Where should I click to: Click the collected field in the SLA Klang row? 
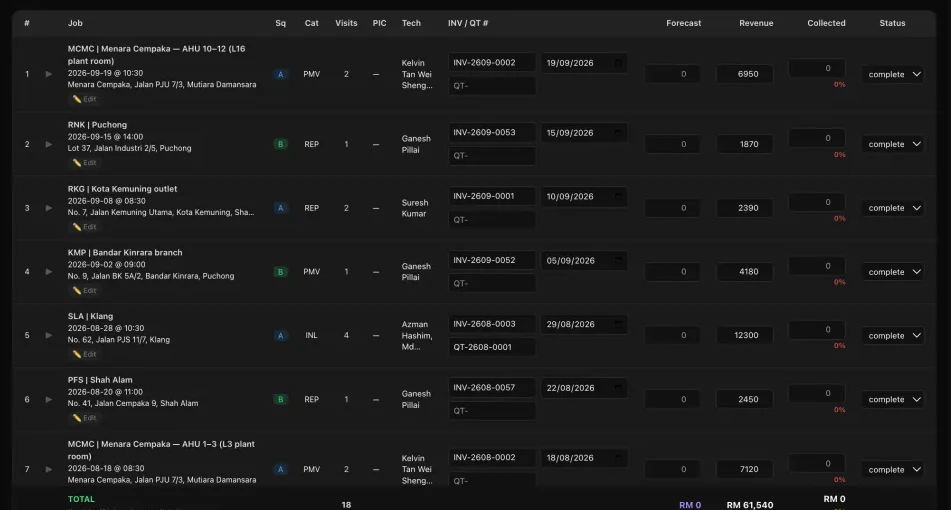coord(817,330)
